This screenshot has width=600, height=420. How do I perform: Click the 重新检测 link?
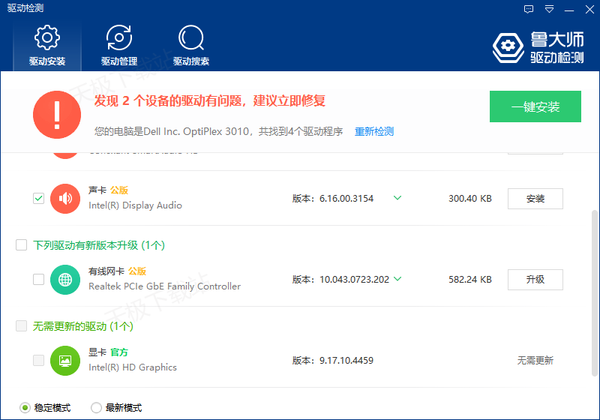tap(374, 131)
